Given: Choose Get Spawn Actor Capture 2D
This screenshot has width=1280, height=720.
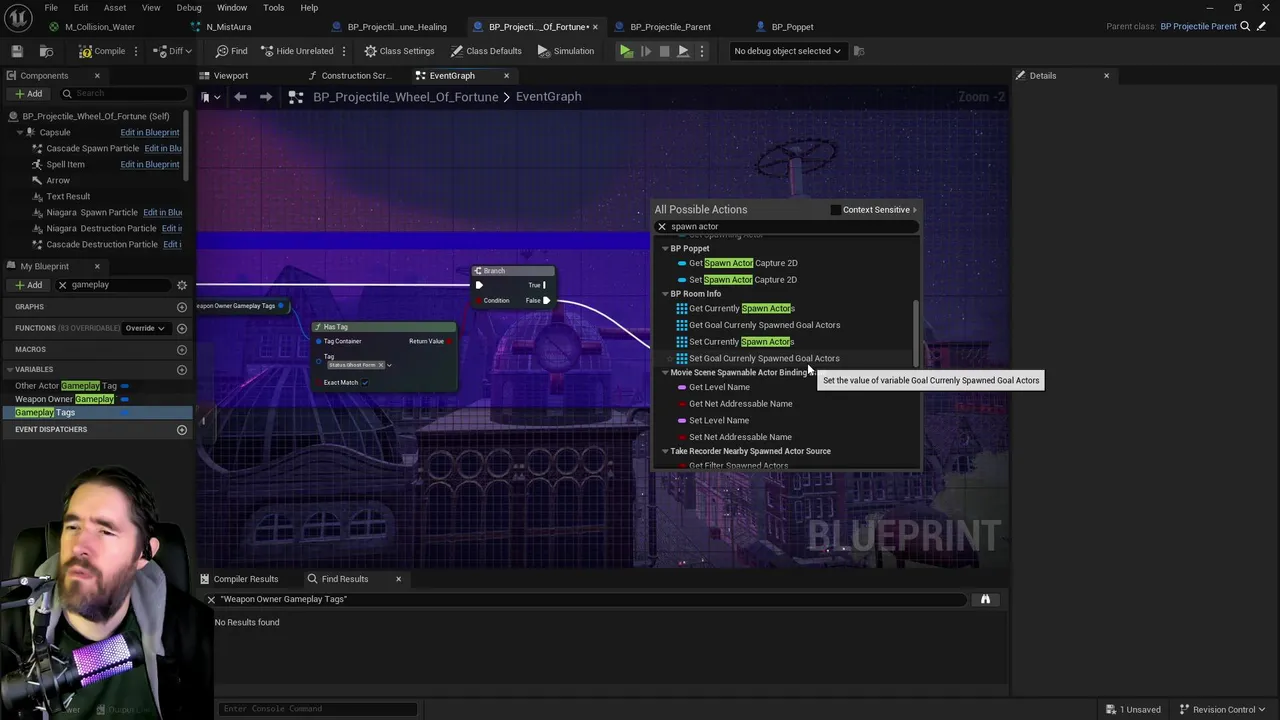Looking at the screenshot, I should coord(742,263).
